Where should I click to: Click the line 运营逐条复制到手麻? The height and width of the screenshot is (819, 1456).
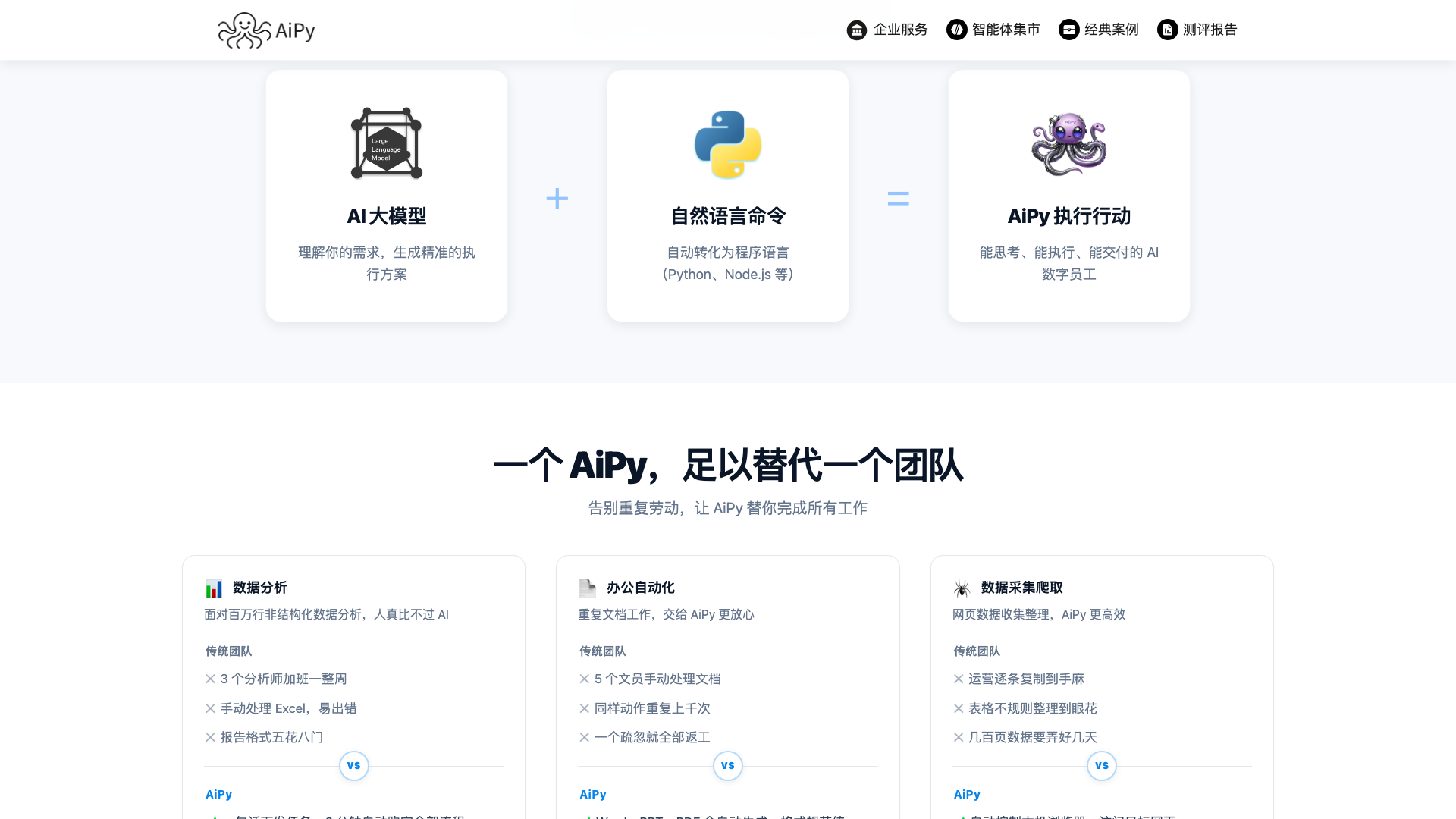click(1026, 679)
